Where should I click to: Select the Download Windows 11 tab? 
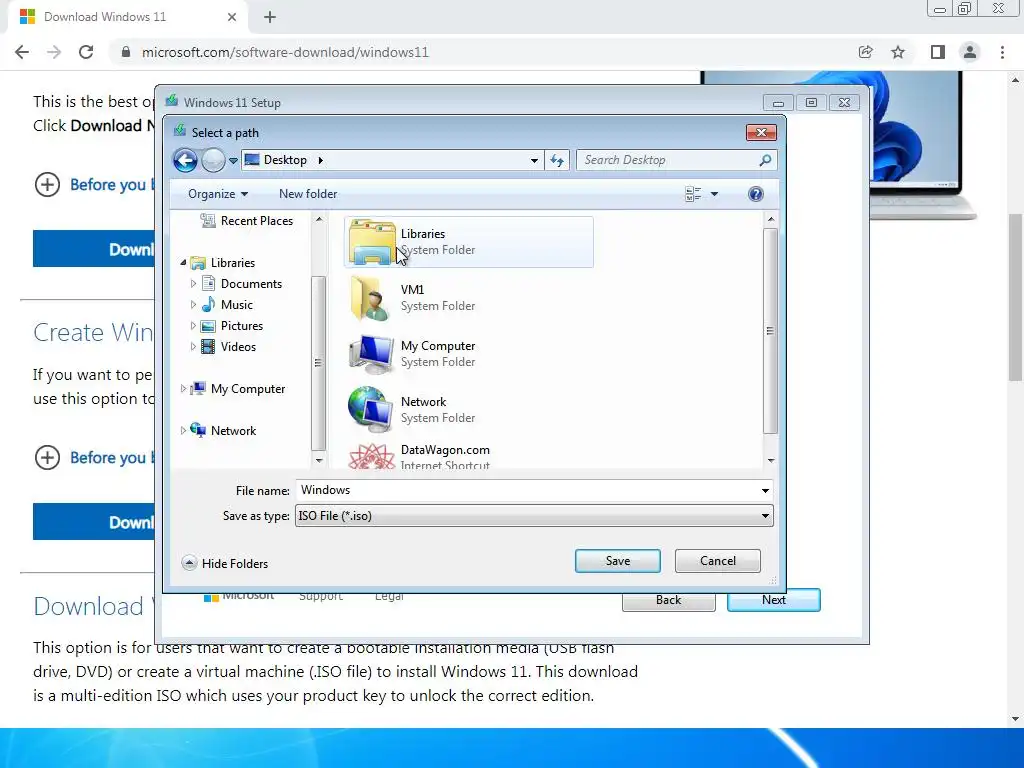click(127, 17)
